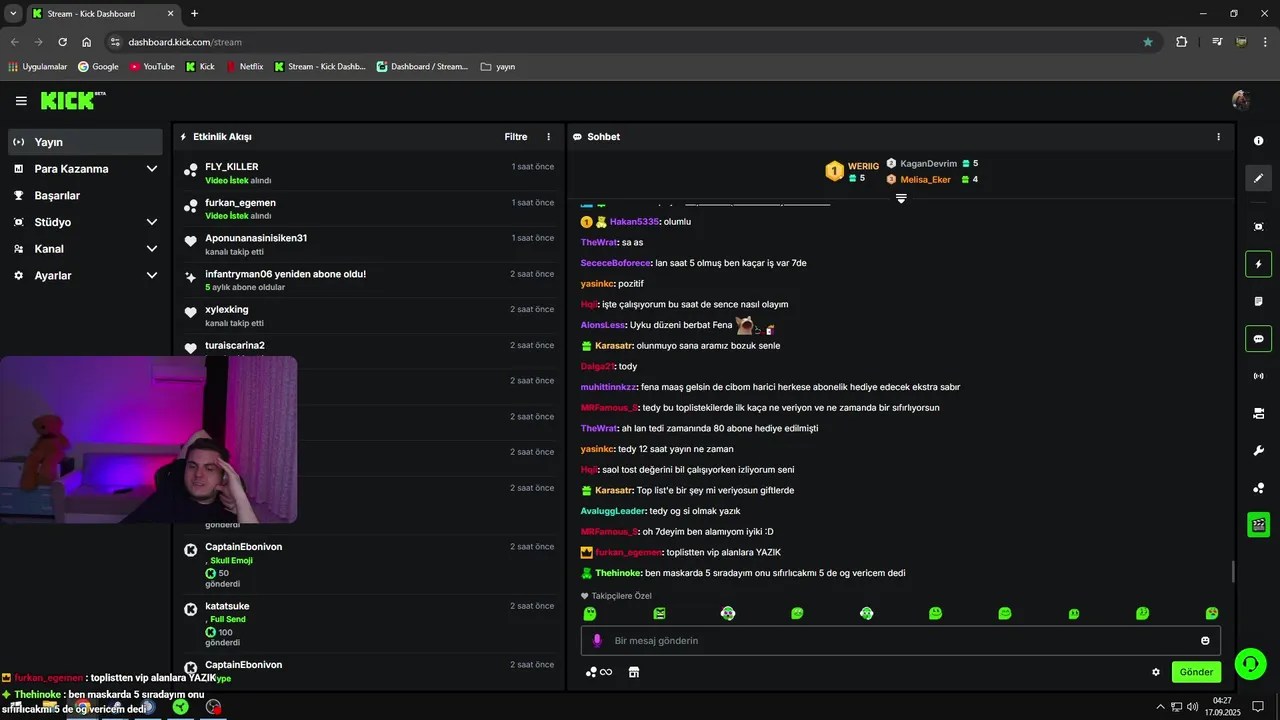Click the three-dots Kicks icon in right rail

click(x=1258, y=488)
